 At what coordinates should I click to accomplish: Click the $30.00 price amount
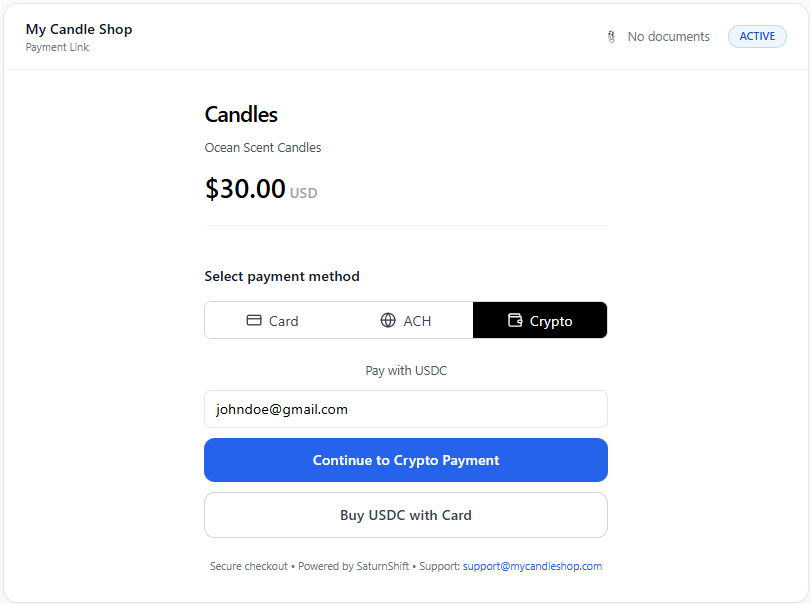click(245, 189)
